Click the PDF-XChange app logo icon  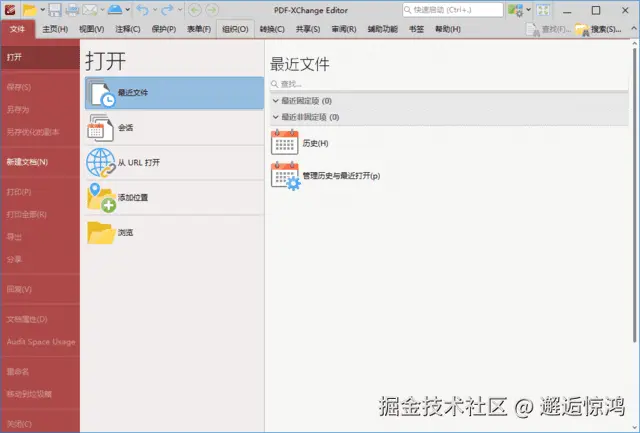(x=10, y=10)
